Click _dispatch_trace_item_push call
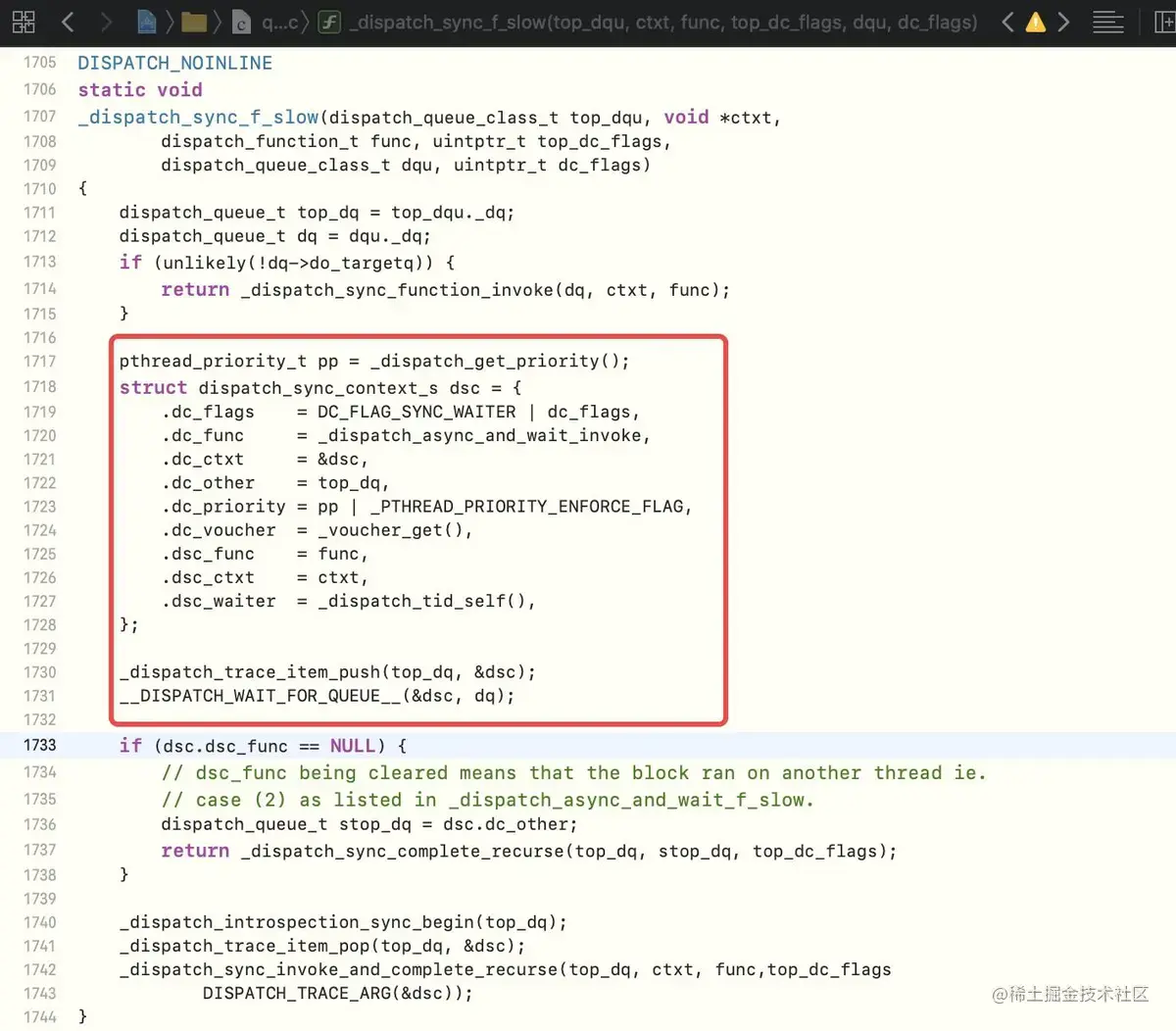This screenshot has height=1031, width=1176. (x=250, y=672)
